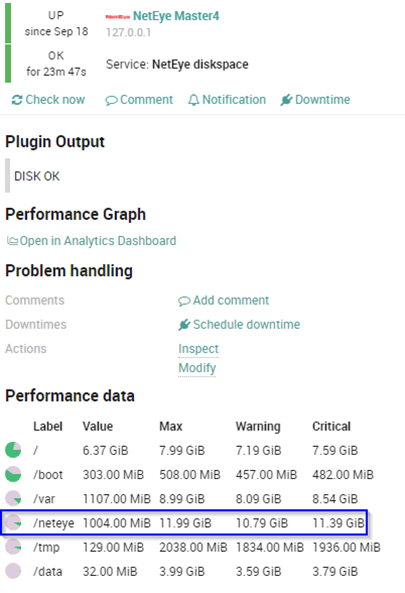Viewport: 405px width, 593px height.
Task: Click the /boot usage pie chart
Action: coord(13,474)
